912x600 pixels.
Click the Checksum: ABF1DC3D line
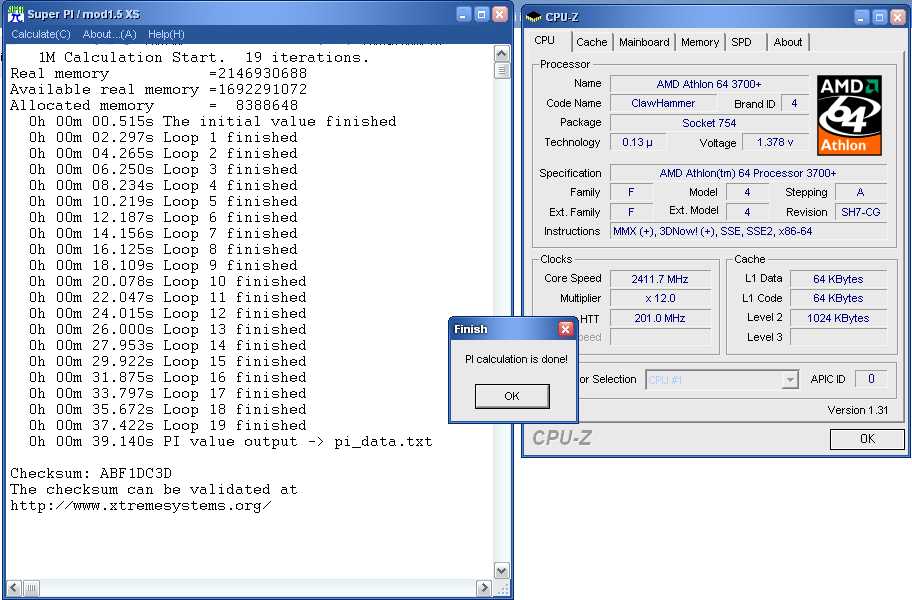click(91, 473)
